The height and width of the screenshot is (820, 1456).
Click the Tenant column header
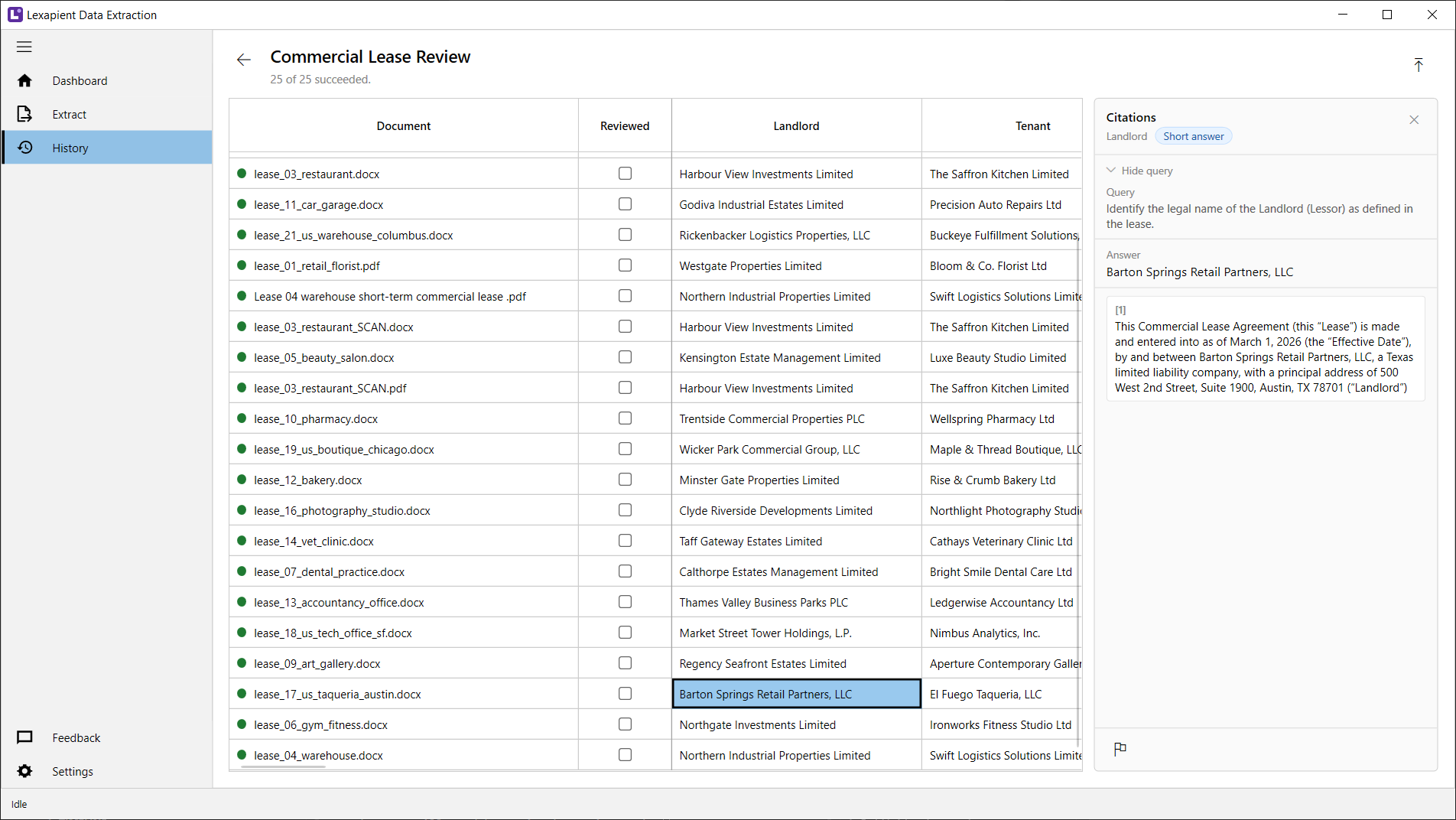(1002, 126)
